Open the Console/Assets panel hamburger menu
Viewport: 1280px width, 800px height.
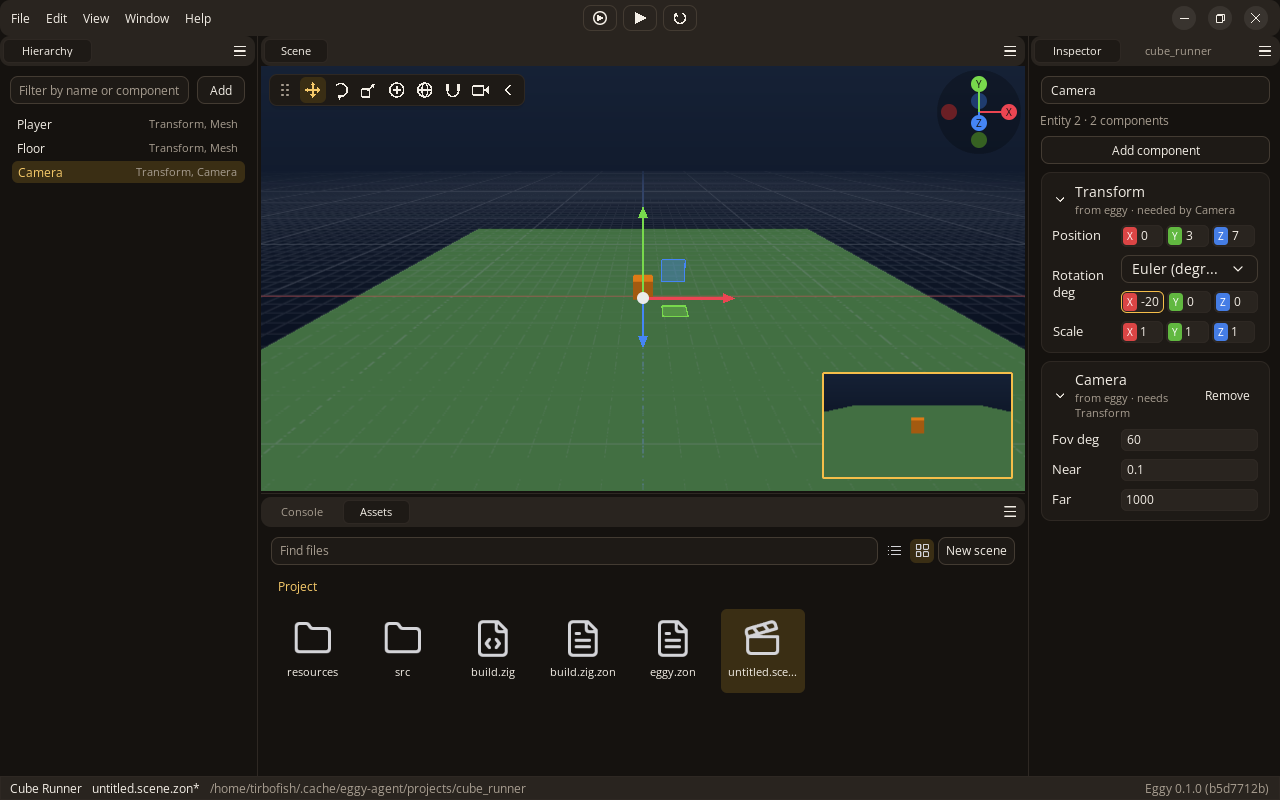click(x=1010, y=512)
